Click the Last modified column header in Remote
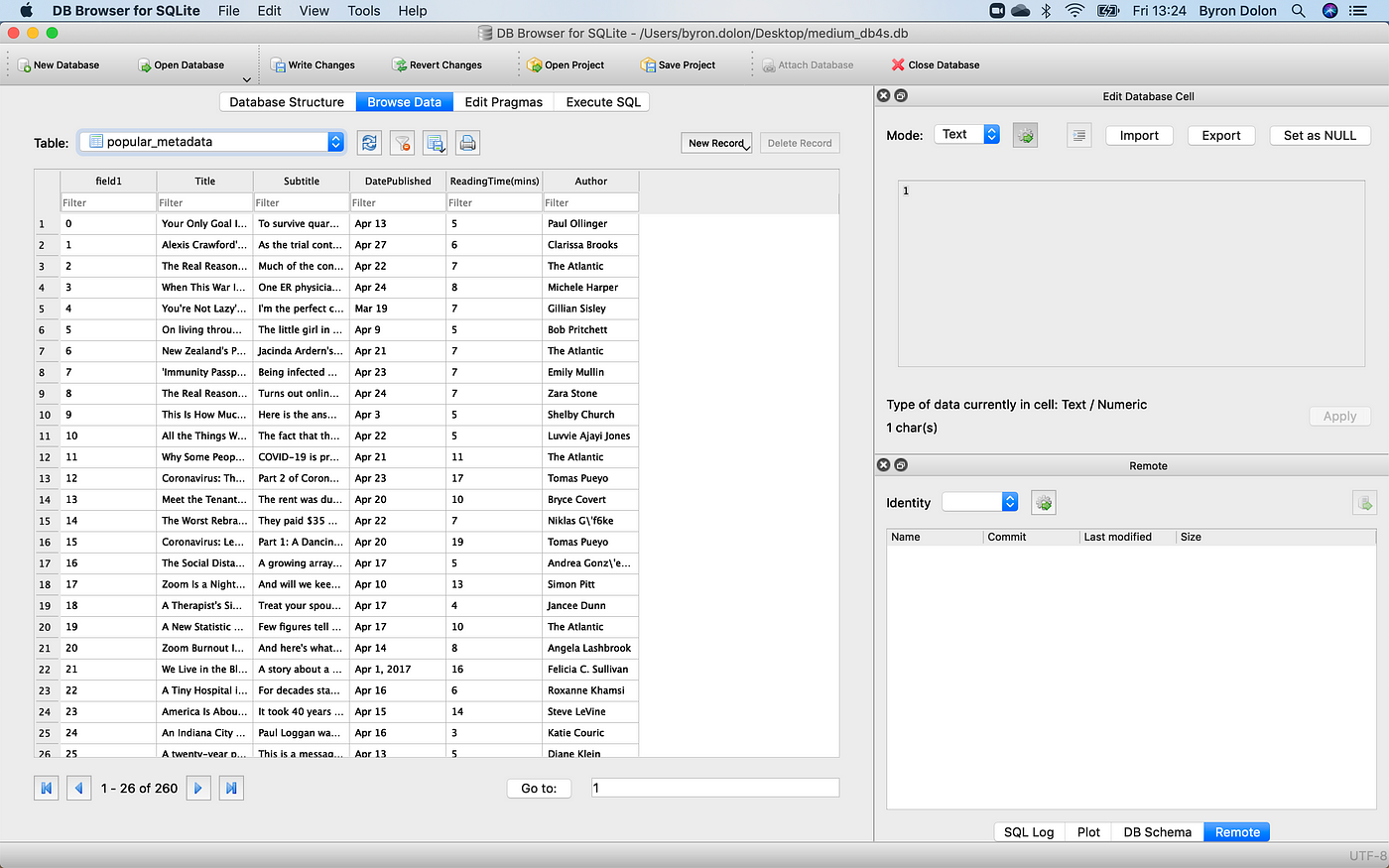 (x=1127, y=537)
